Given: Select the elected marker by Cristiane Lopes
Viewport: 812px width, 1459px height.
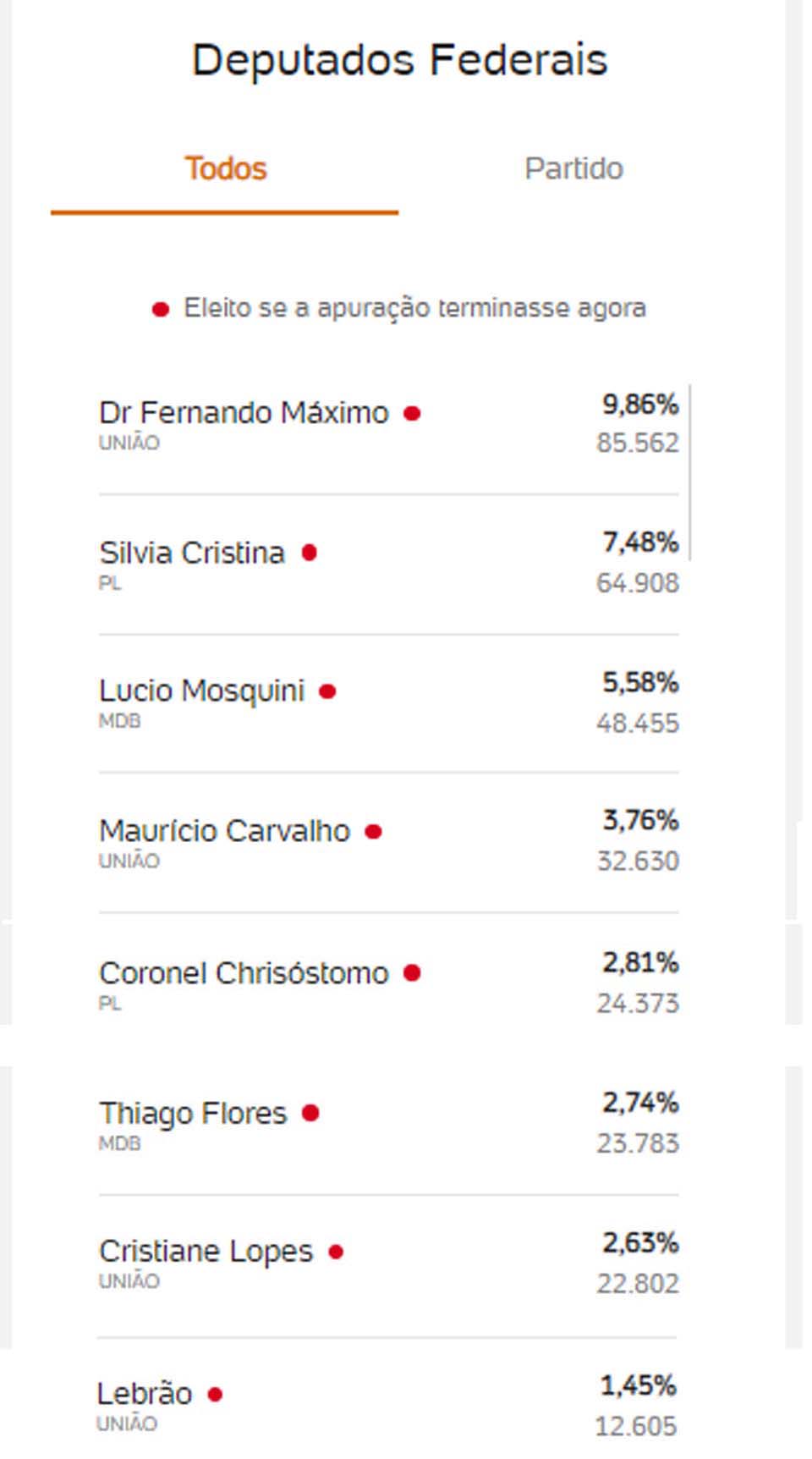Looking at the screenshot, I should [336, 1252].
